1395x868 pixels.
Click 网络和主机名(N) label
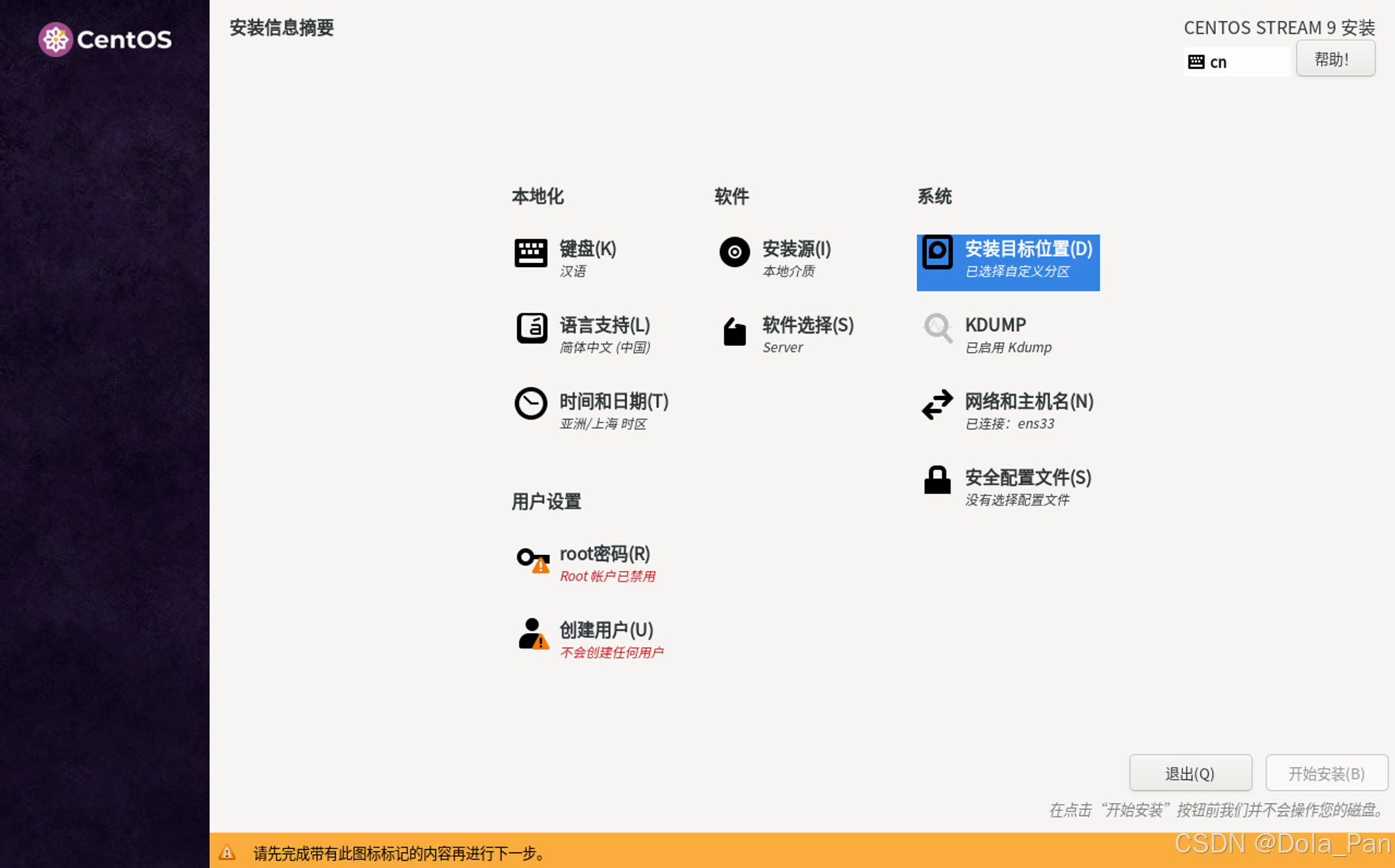[x=1029, y=402]
